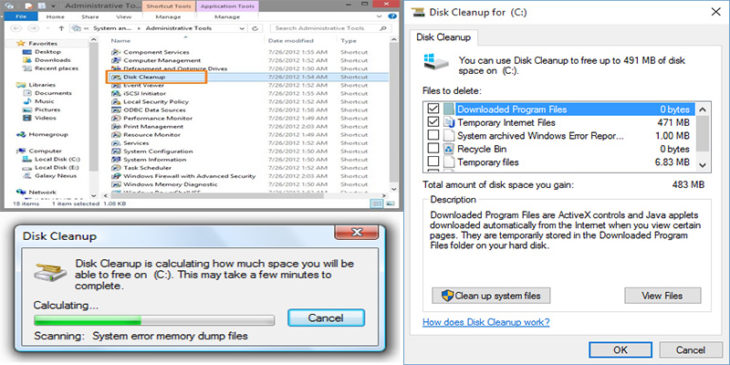Open the Windows Memory Diagnostic icon
Viewport: 730px width, 365px height.
[x=116, y=184]
